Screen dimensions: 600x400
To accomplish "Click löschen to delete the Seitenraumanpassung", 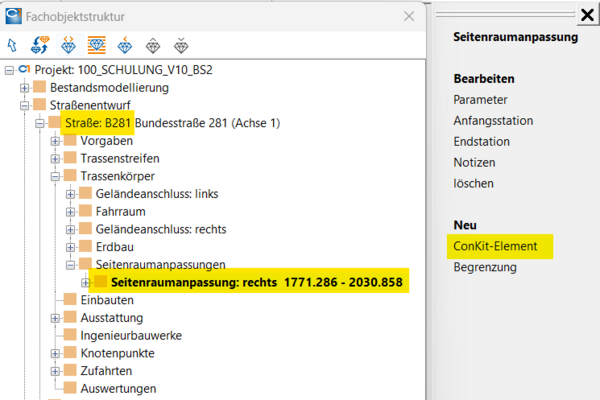I will click(473, 184).
